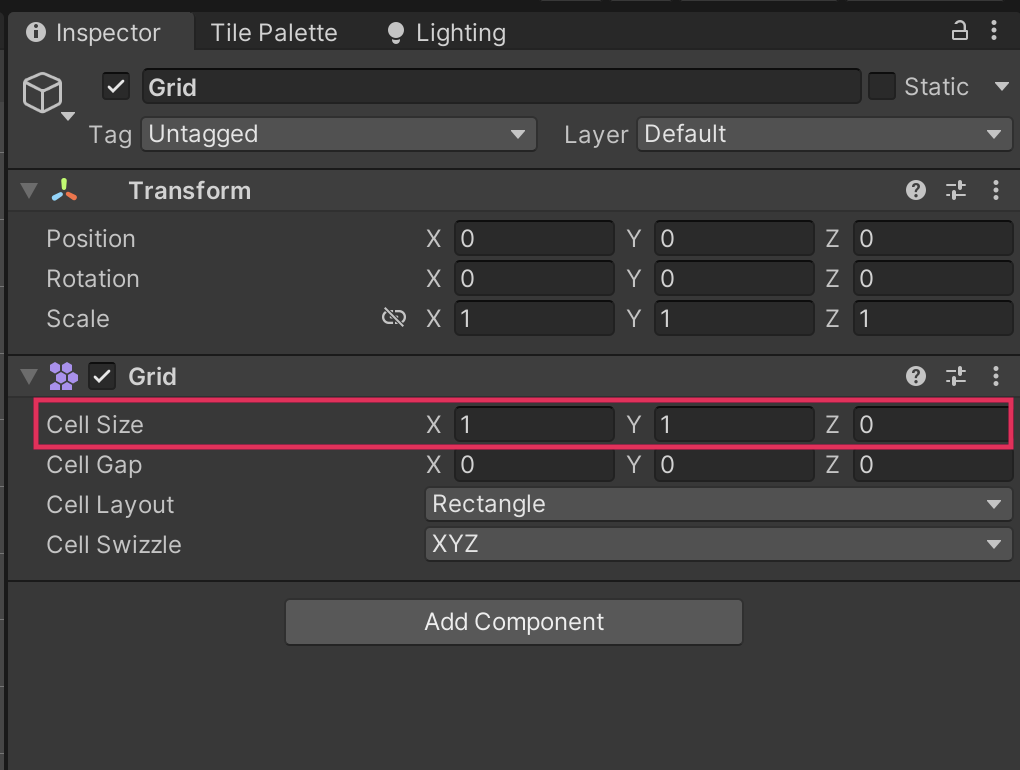1020x770 pixels.
Task: Open the Layer dropdown showing Default
Action: tap(824, 134)
